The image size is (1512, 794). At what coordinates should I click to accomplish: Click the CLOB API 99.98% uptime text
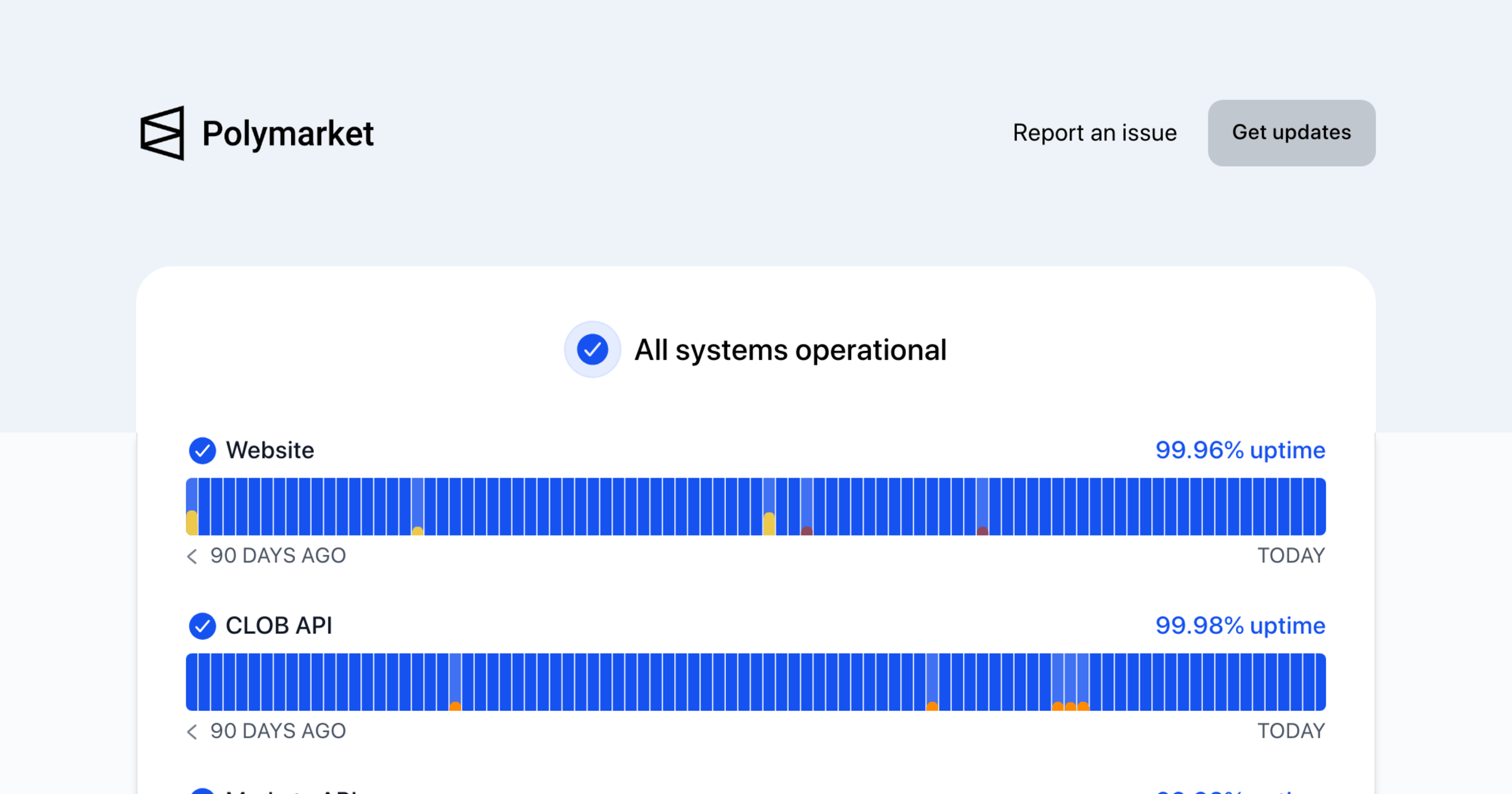[x=1240, y=626]
